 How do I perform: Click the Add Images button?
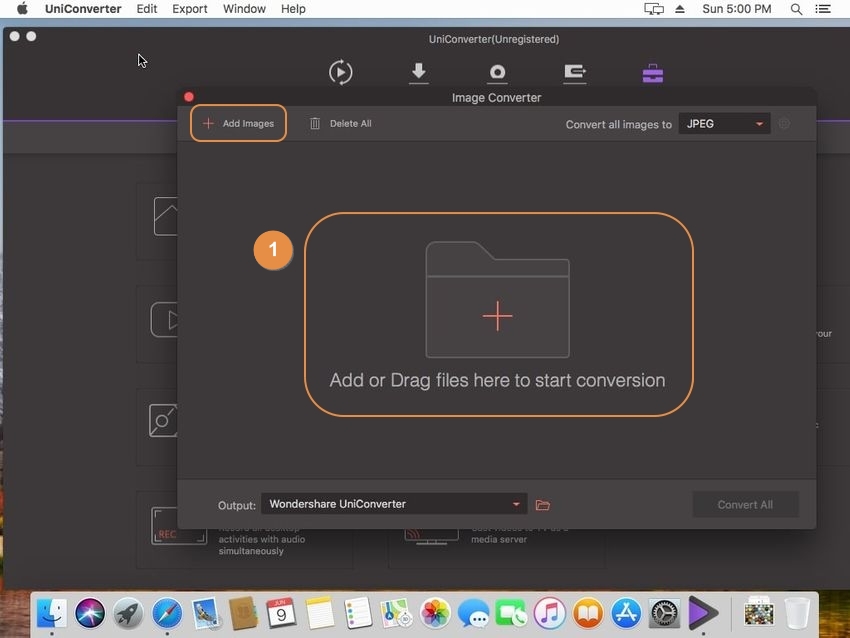coord(238,123)
